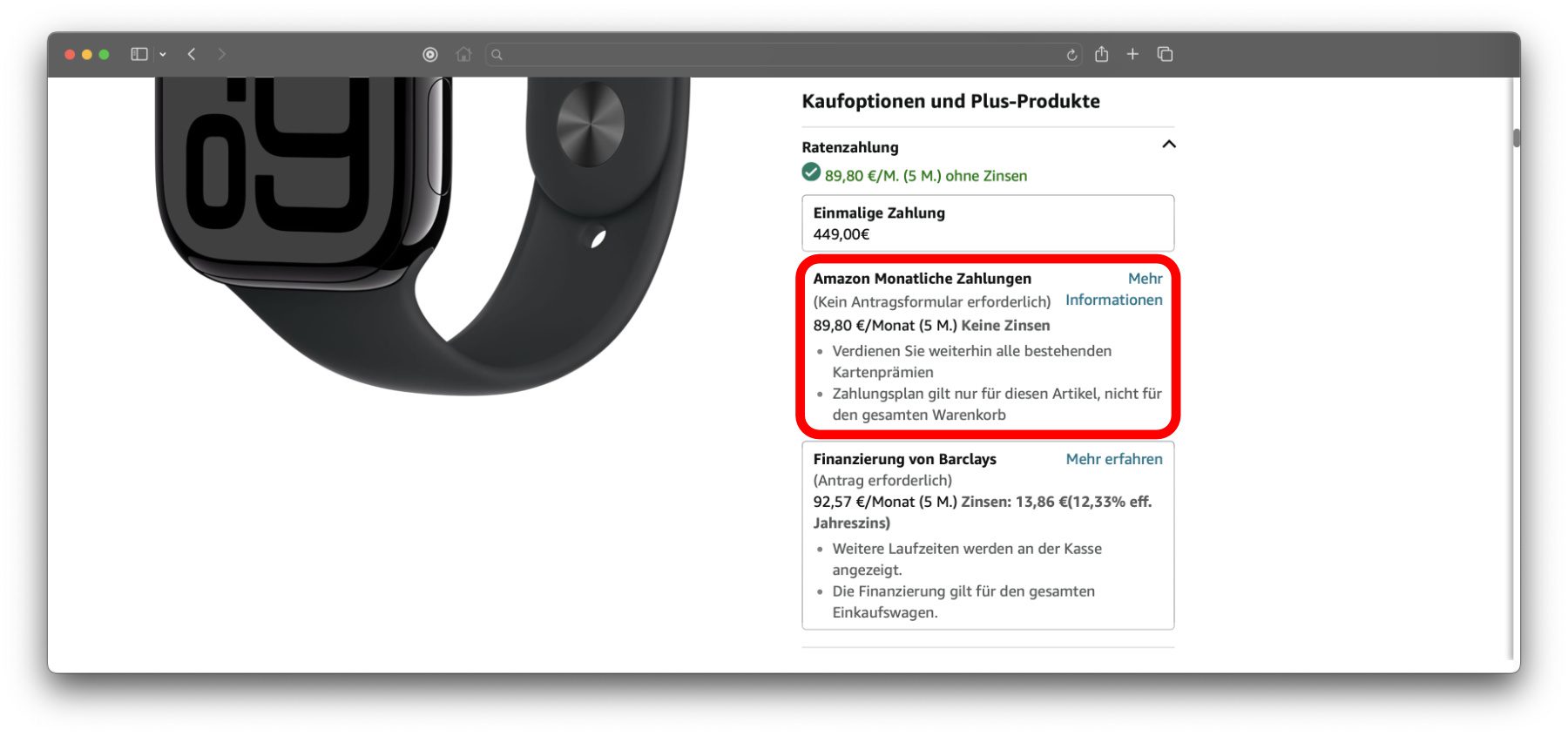Select the Finanzierung von Barclays option
Viewport: 1568px width, 736px height.
tap(988, 535)
